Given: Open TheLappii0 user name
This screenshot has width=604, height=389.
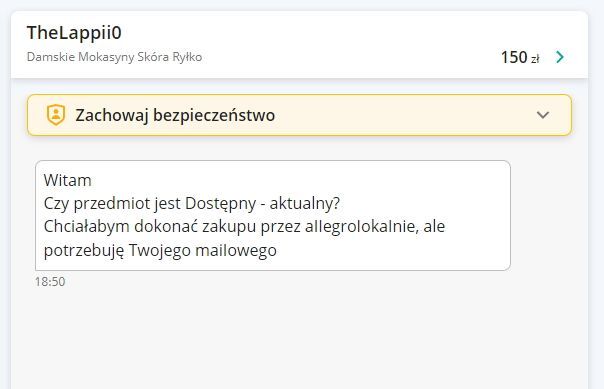Looking at the screenshot, I should coord(74,32).
